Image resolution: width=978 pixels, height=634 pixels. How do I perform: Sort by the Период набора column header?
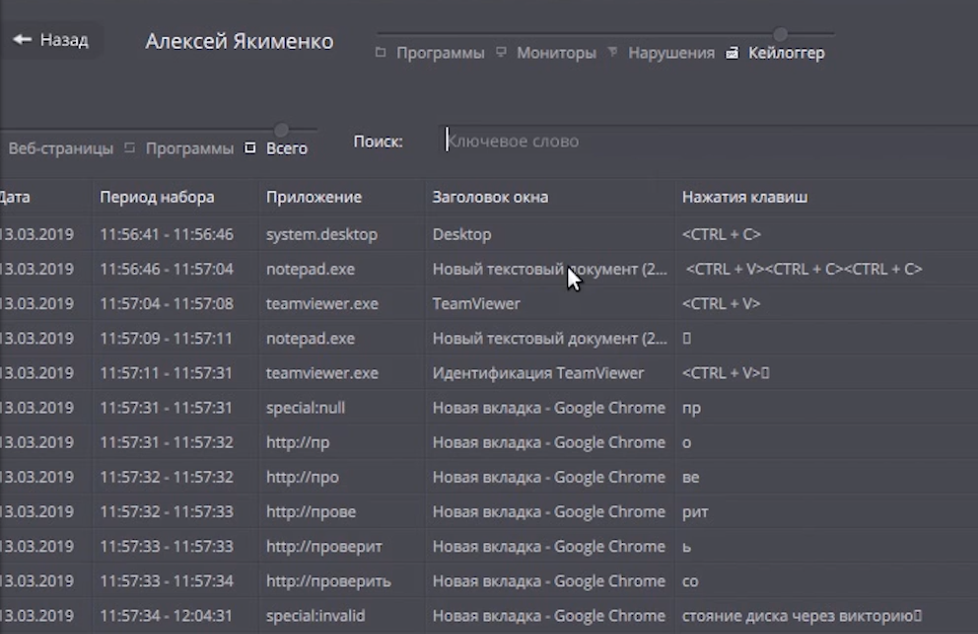(157, 197)
